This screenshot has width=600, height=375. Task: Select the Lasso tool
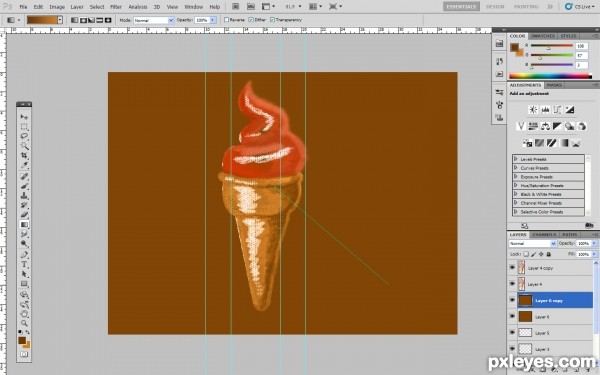point(24,136)
